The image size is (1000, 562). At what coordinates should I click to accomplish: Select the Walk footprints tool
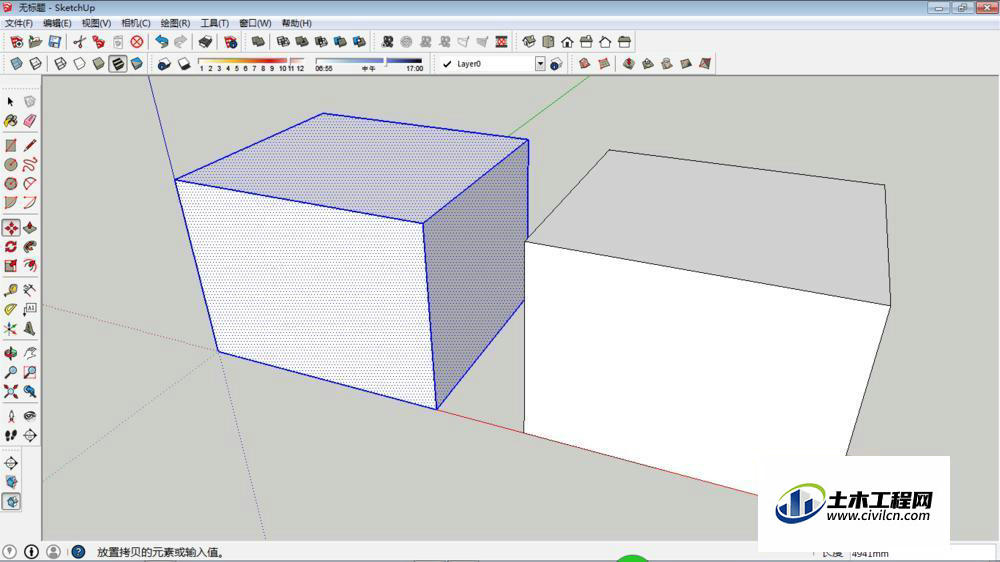(11, 435)
